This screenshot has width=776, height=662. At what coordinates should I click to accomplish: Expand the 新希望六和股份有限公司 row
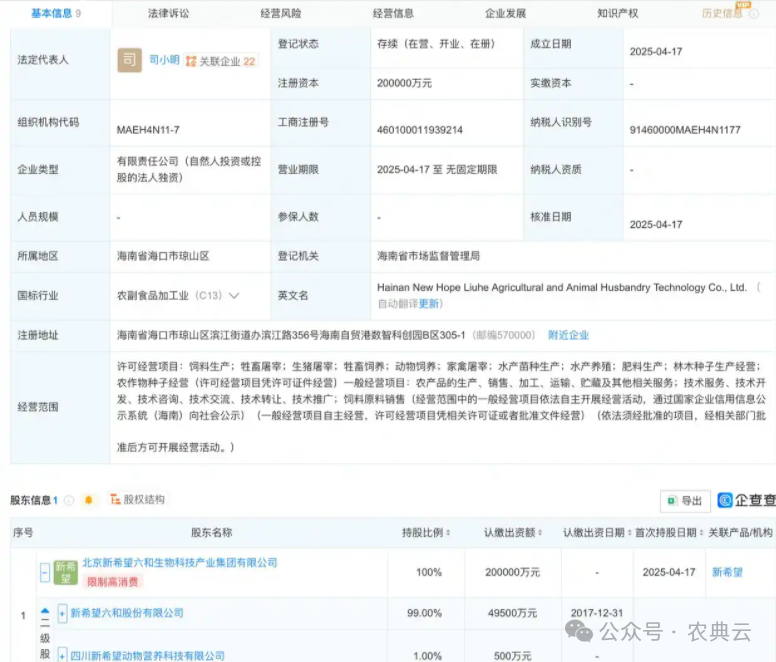point(62,614)
